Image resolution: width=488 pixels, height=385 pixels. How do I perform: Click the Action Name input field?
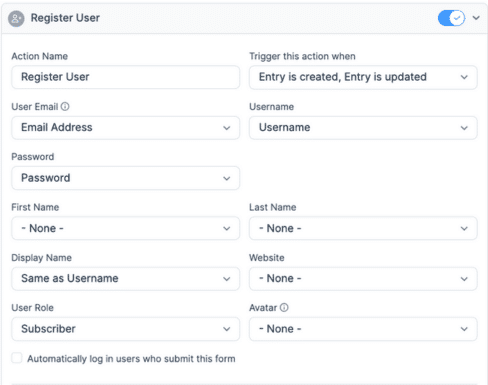[x=125, y=77]
